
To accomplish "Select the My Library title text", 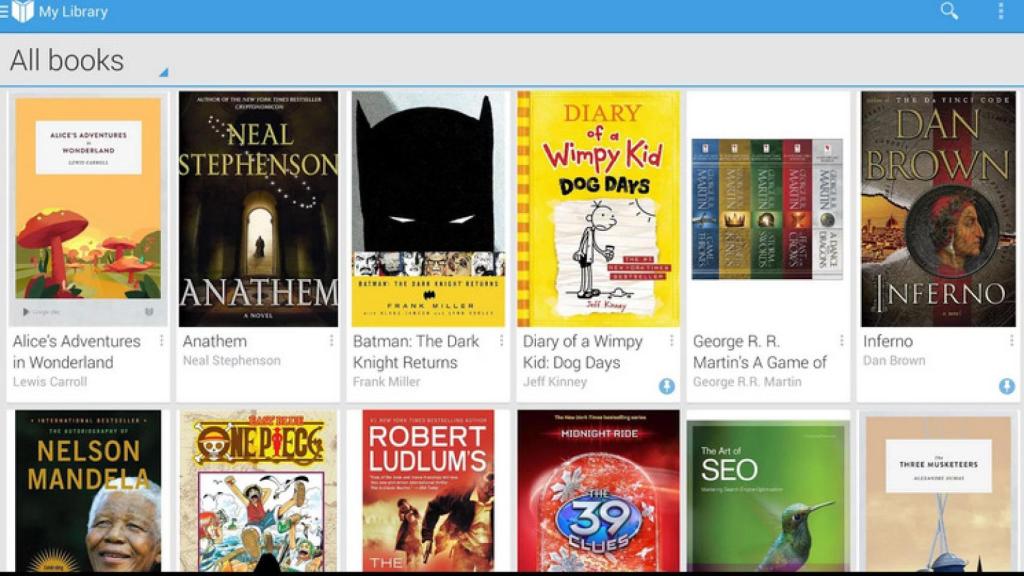I will pyautogui.click(x=73, y=12).
